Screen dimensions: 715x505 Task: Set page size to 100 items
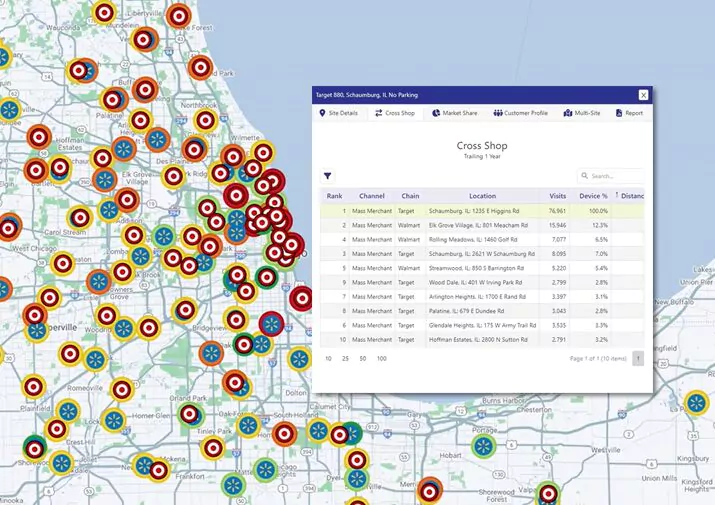tap(382, 359)
